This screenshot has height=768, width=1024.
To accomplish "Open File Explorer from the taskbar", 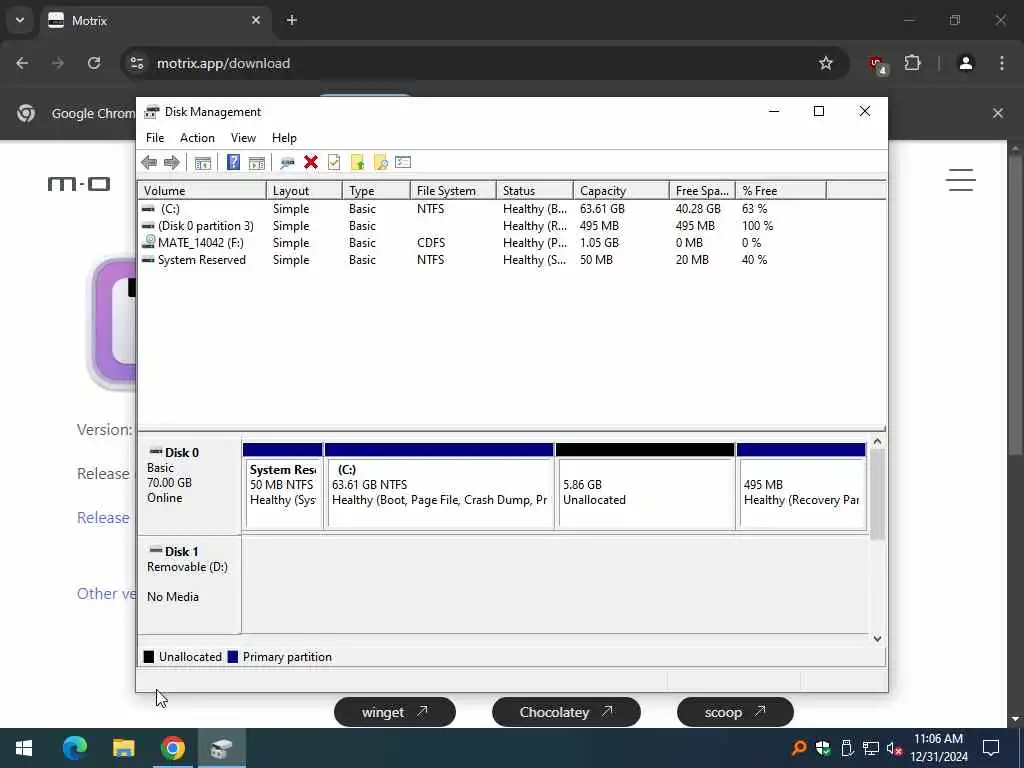I will point(123,748).
